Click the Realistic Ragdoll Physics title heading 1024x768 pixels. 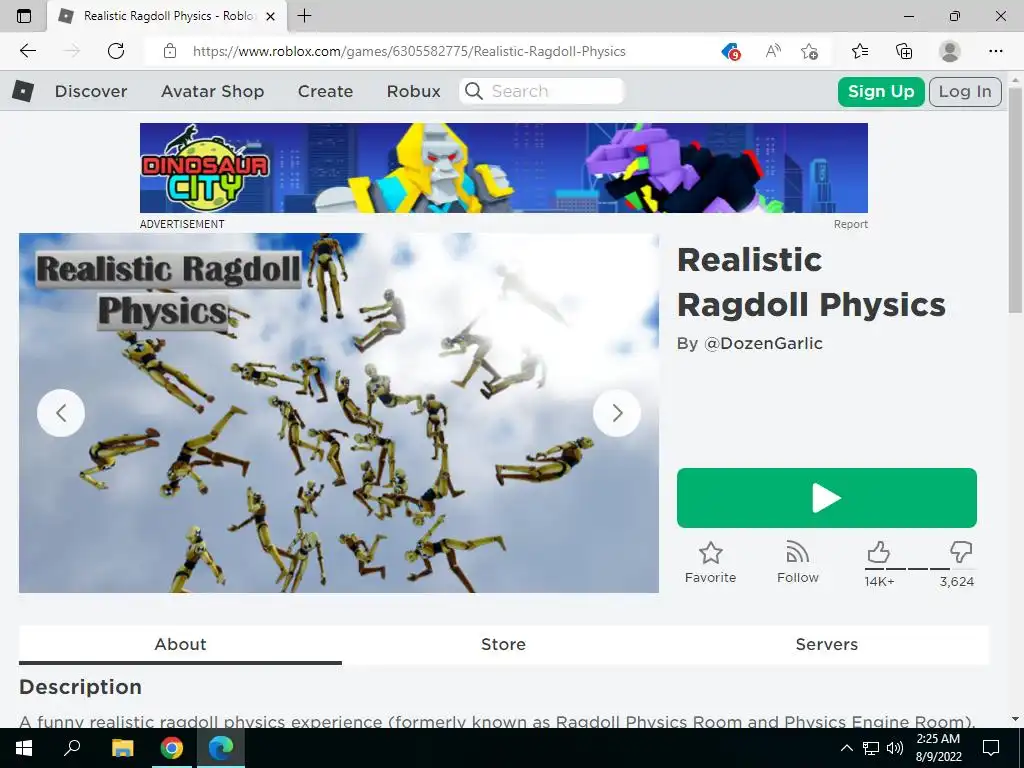(x=811, y=282)
